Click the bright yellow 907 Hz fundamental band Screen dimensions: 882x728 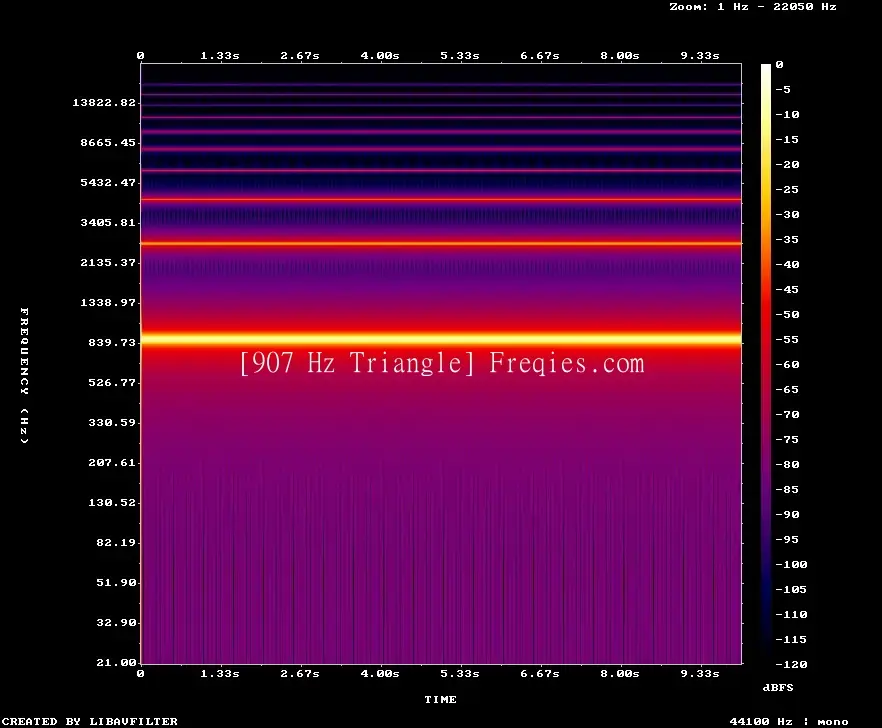[441, 339]
